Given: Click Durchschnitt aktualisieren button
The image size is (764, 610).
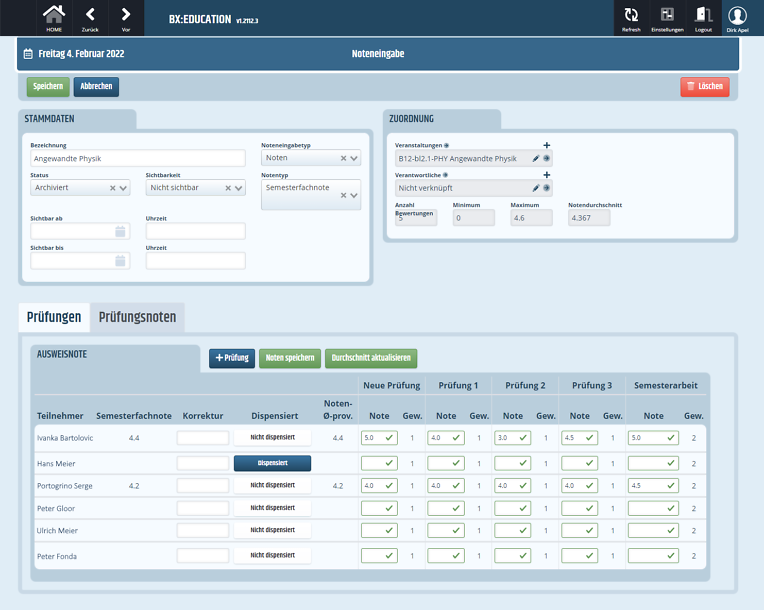Looking at the screenshot, I should (371, 358).
